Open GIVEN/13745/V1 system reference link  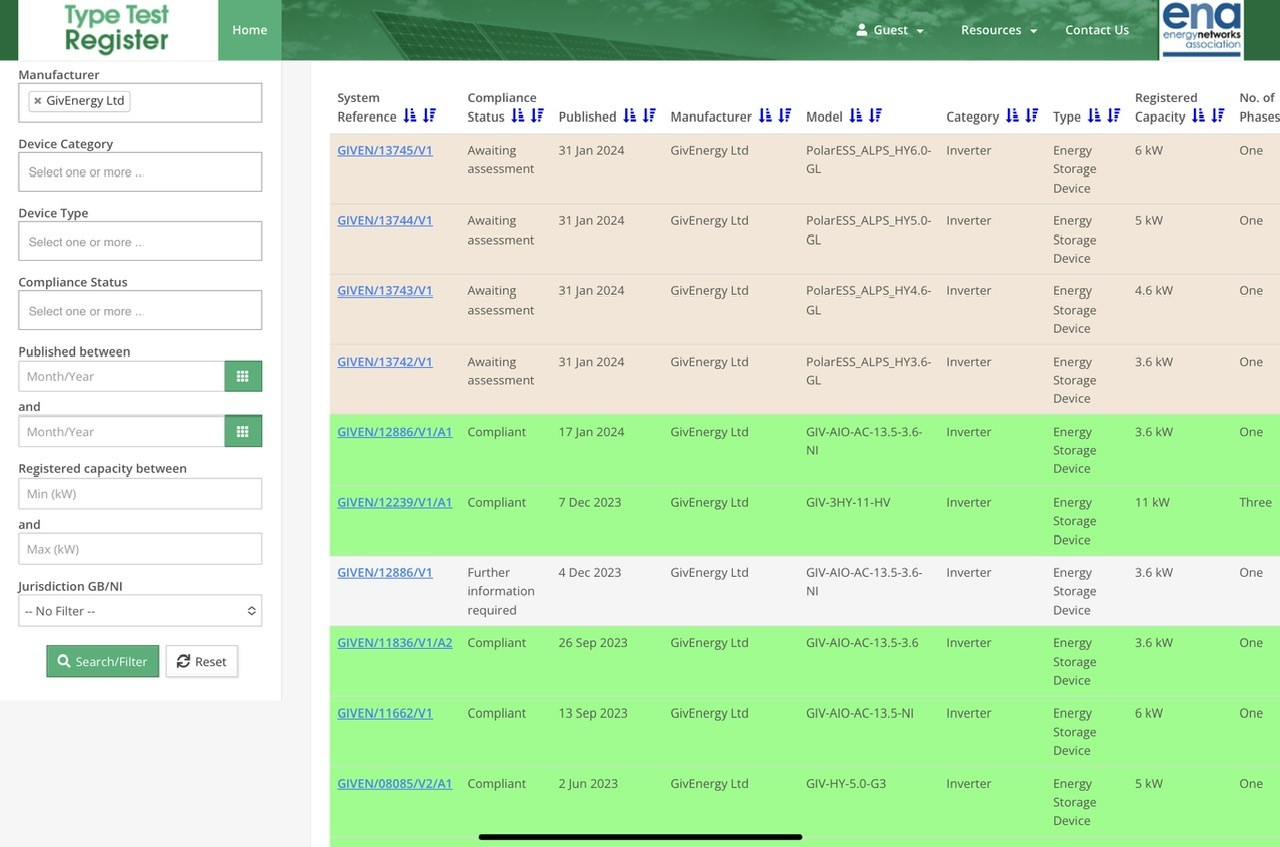[x=385, y=150]
